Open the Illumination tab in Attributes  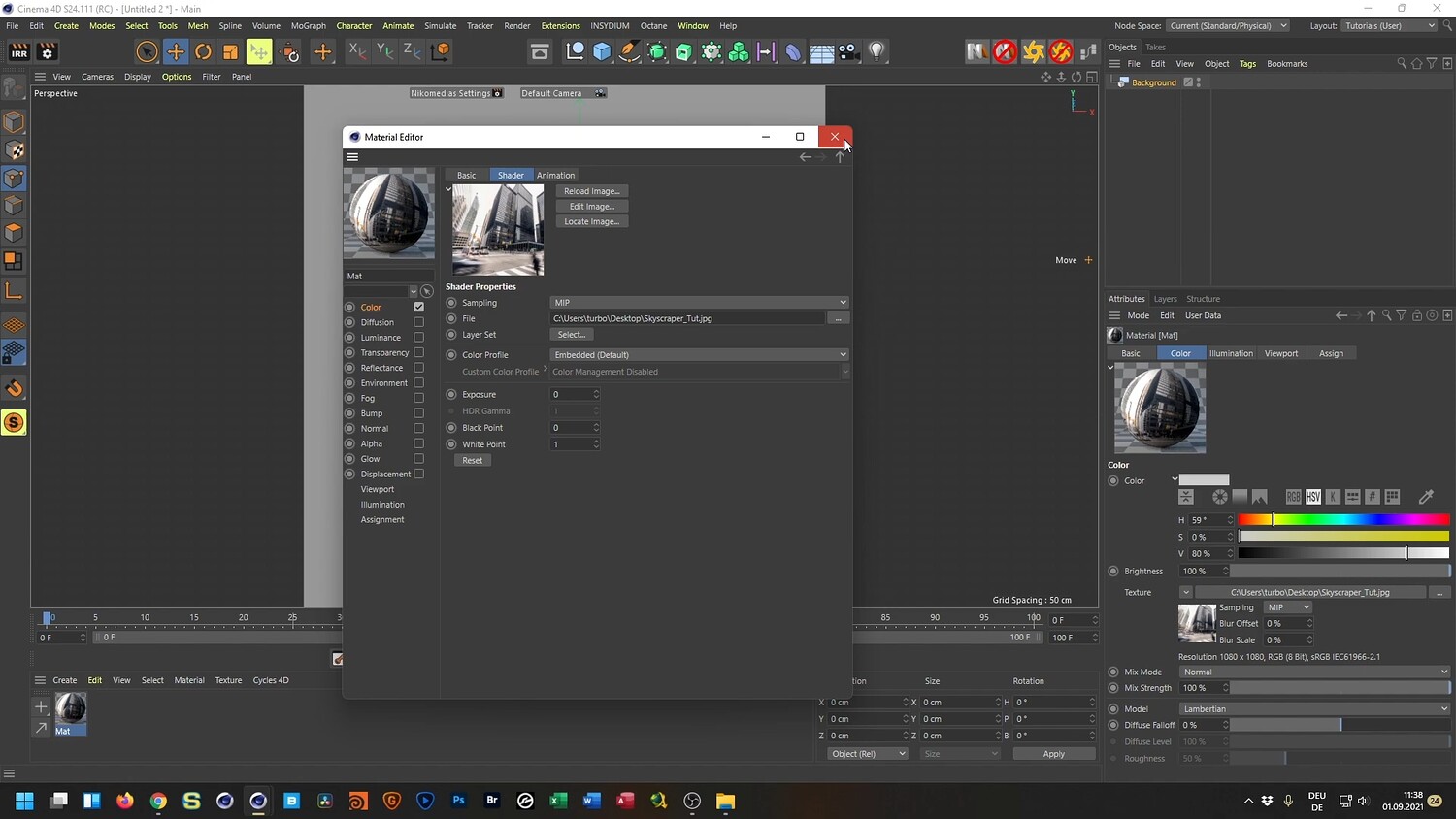(x=1231, y=353)
